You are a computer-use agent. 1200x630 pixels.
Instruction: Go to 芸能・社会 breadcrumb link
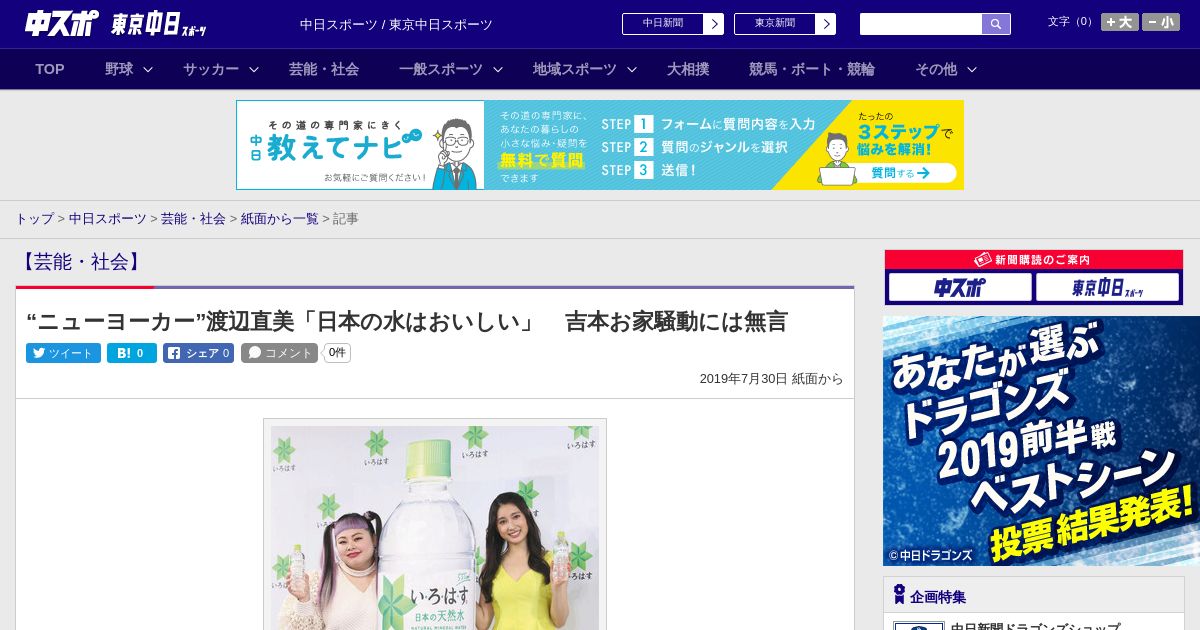coord(193,218)
